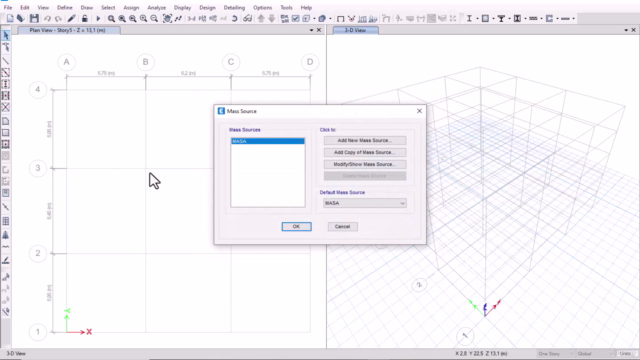Click grid bubble A in the plan view
The height and width of the screenshot is (360, 640).
[67, 62]
